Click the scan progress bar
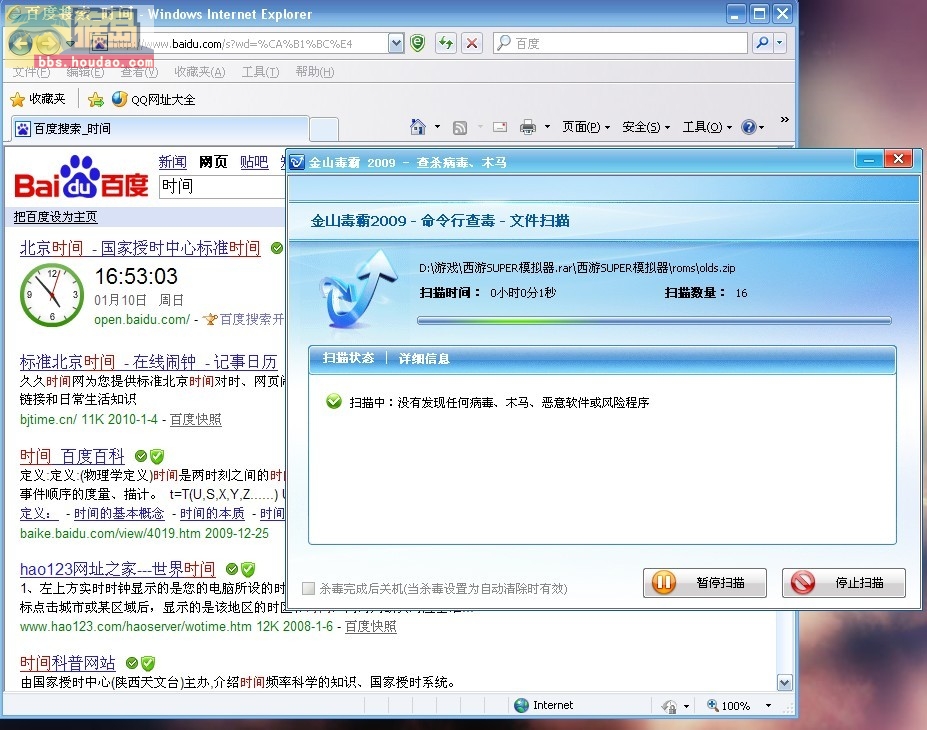Screen dimensions: 927x730 [654, 320]
